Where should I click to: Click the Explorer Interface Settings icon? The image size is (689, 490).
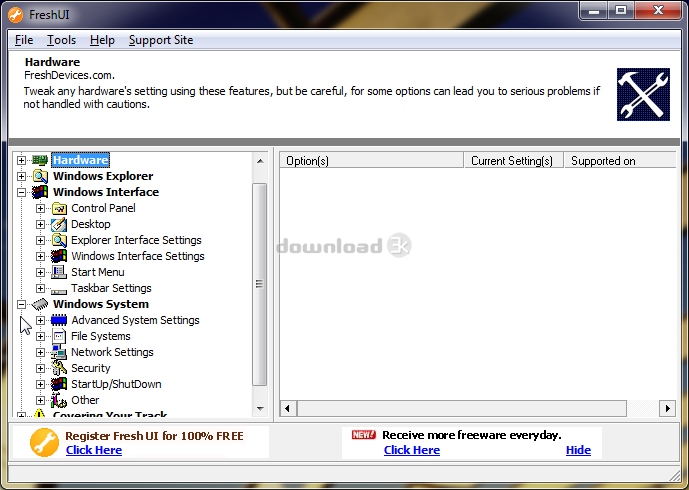[x=59, y=240]
